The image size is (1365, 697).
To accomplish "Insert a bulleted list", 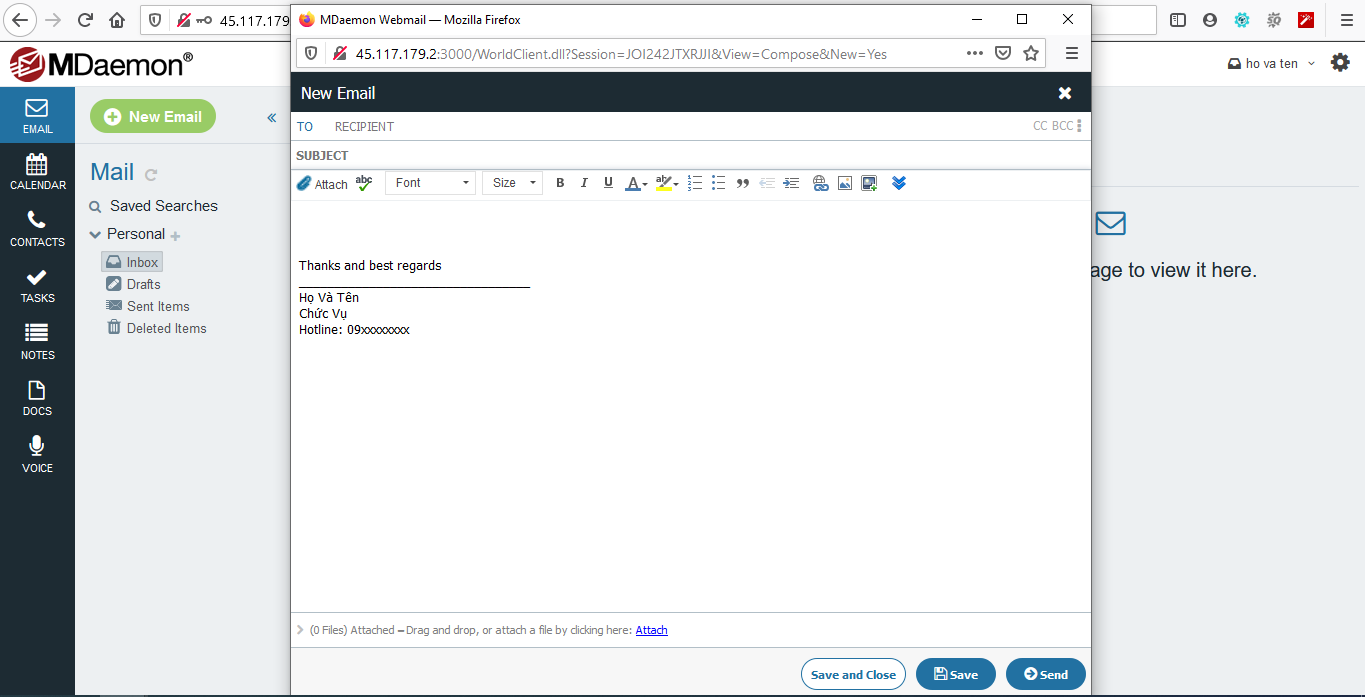I will coord(718,183).
